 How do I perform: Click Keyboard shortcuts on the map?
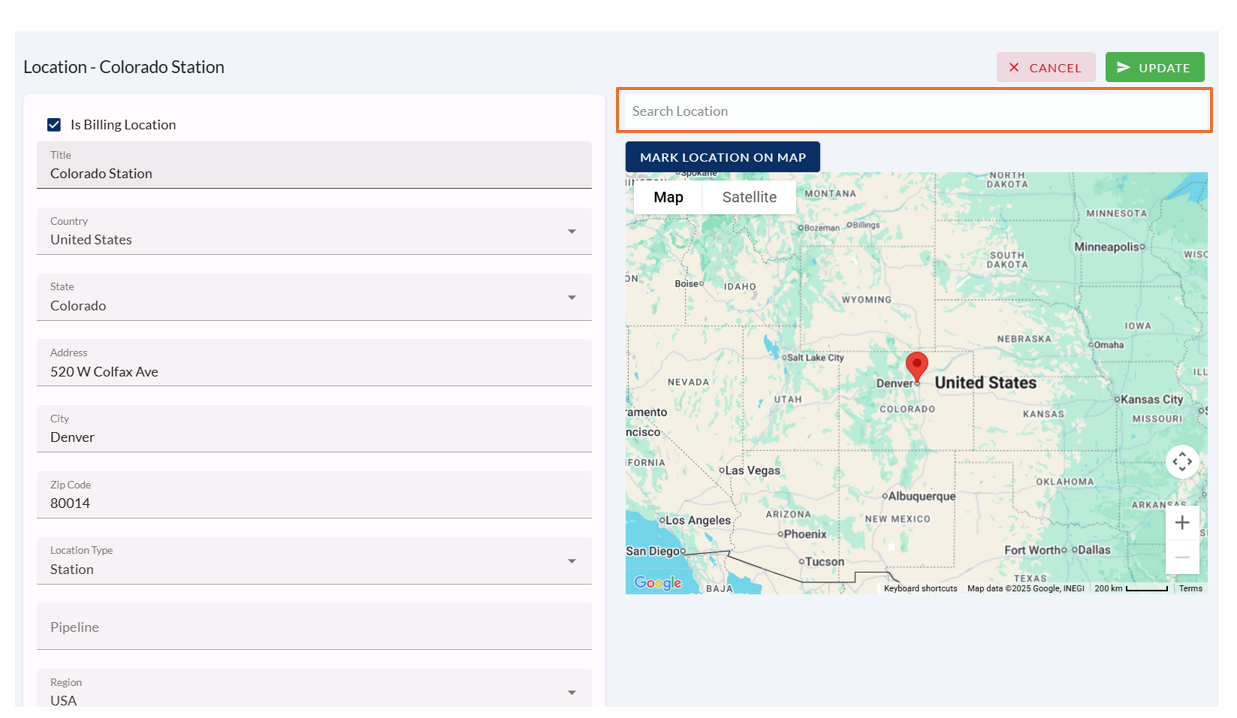coord(920,589)
